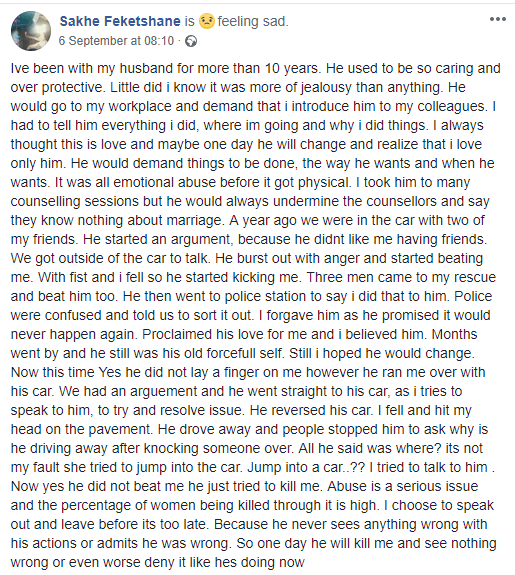The width and height of the screenshot is (515, 575).
Task: Click the phrase 'Abuse is a serious issue'
Action: (403, 487)
